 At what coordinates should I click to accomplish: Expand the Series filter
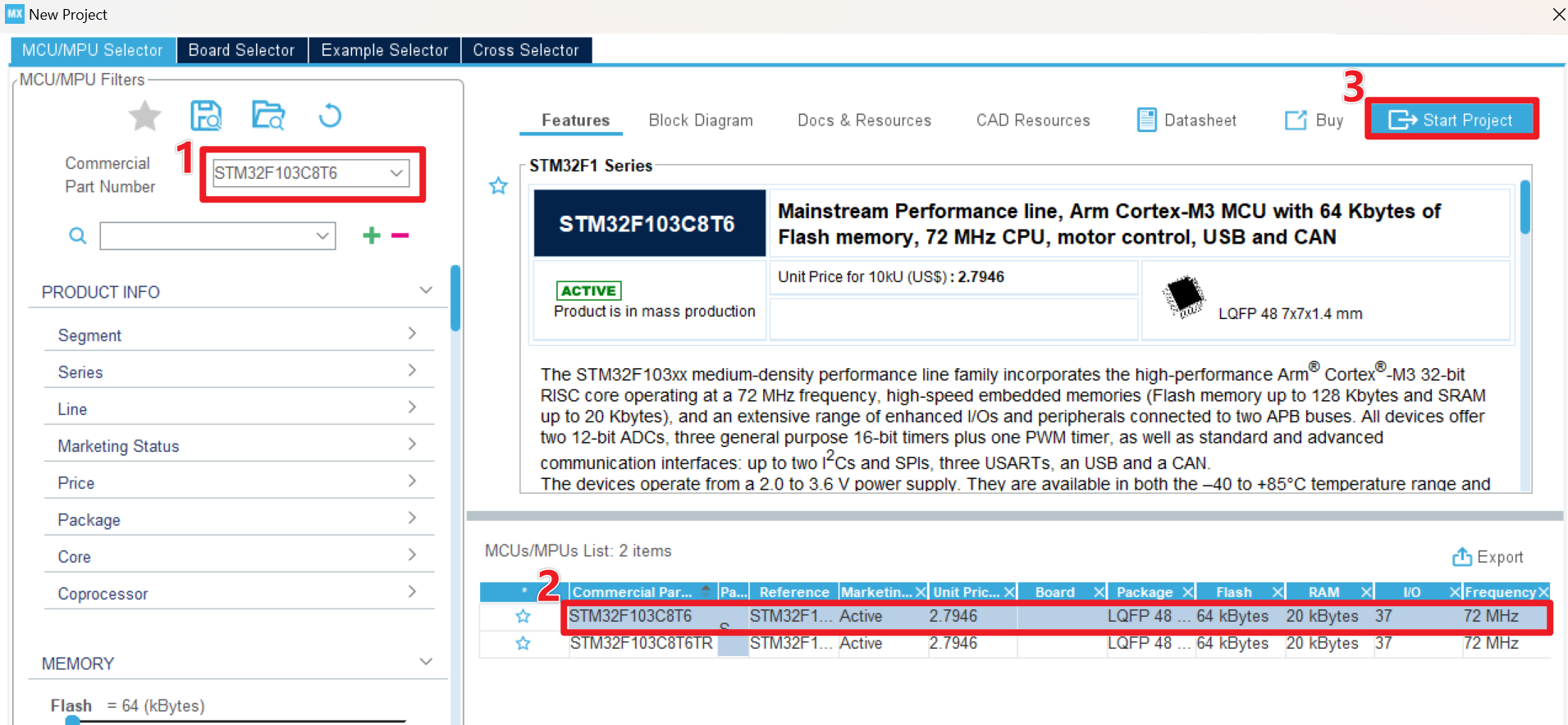tap(412, 370)
